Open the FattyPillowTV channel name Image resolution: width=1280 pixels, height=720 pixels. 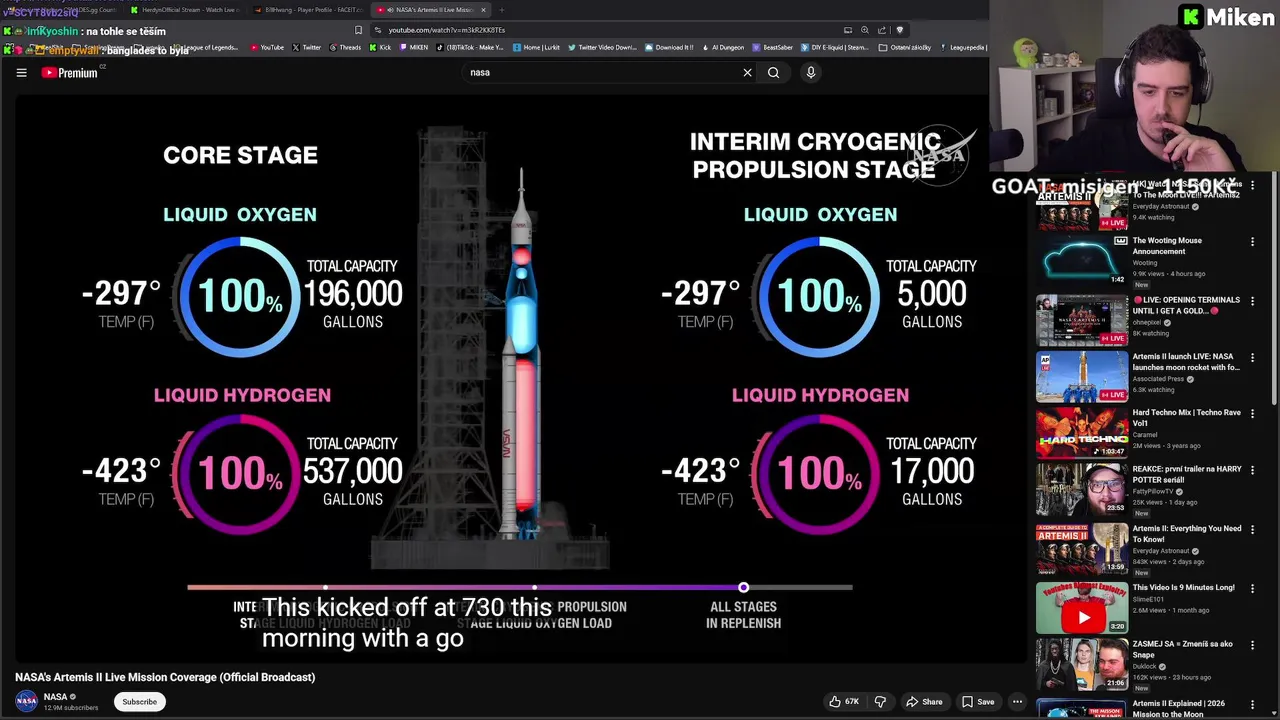click(x=1154, y=491)
